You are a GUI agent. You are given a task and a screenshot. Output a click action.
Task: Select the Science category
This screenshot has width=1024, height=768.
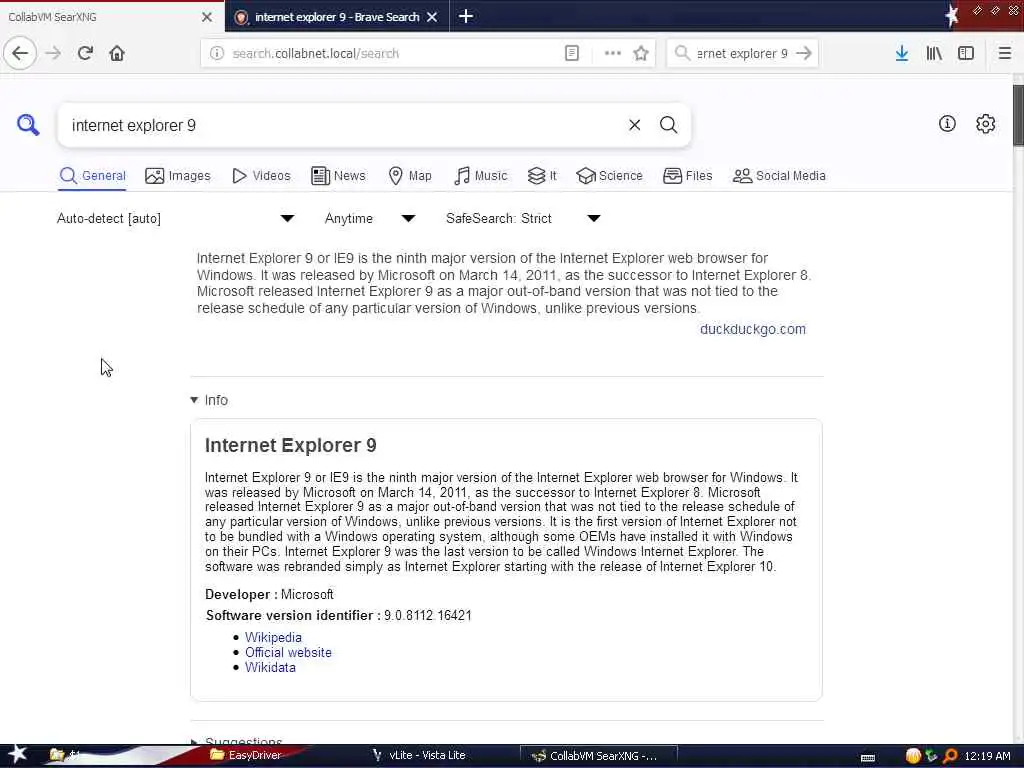pyautogui.click(x=609, y=176)
